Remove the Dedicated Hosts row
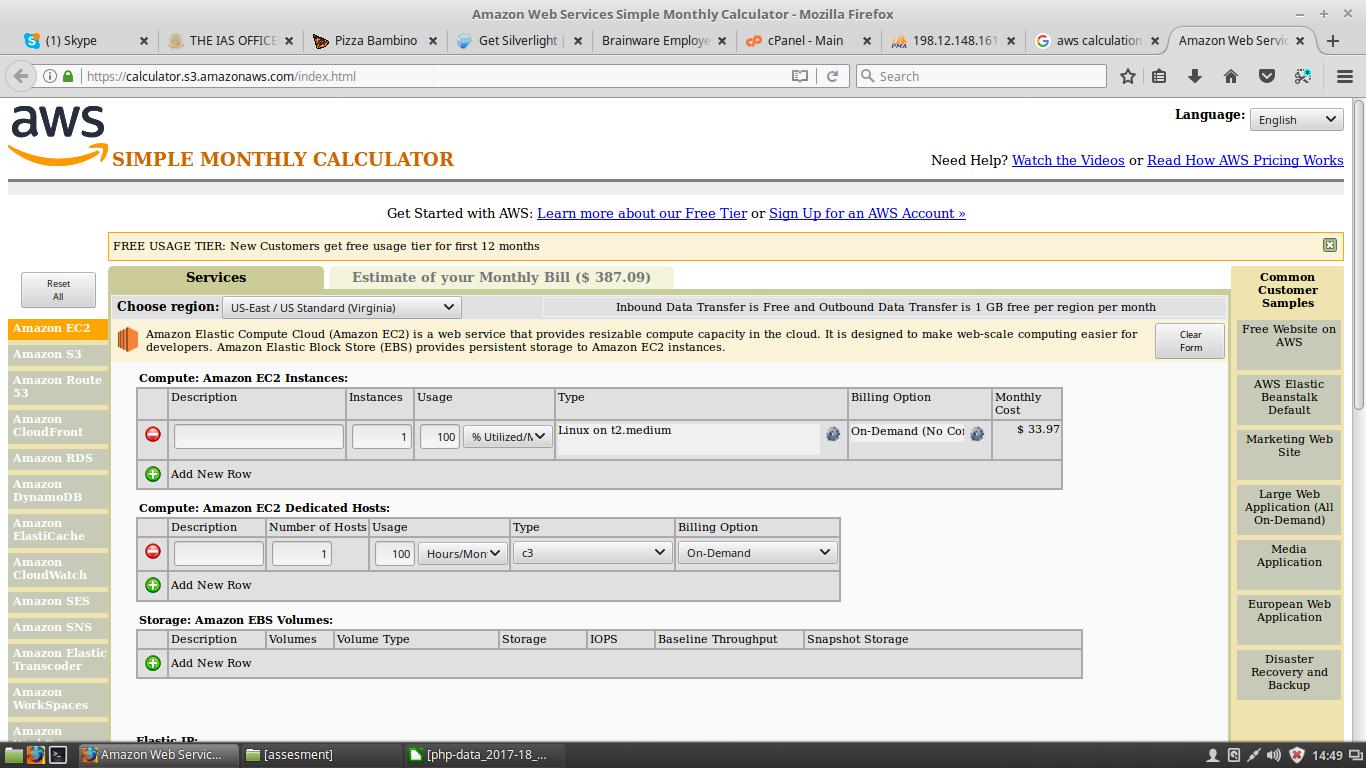This screenshot has height=768, width=1366. 153,552
